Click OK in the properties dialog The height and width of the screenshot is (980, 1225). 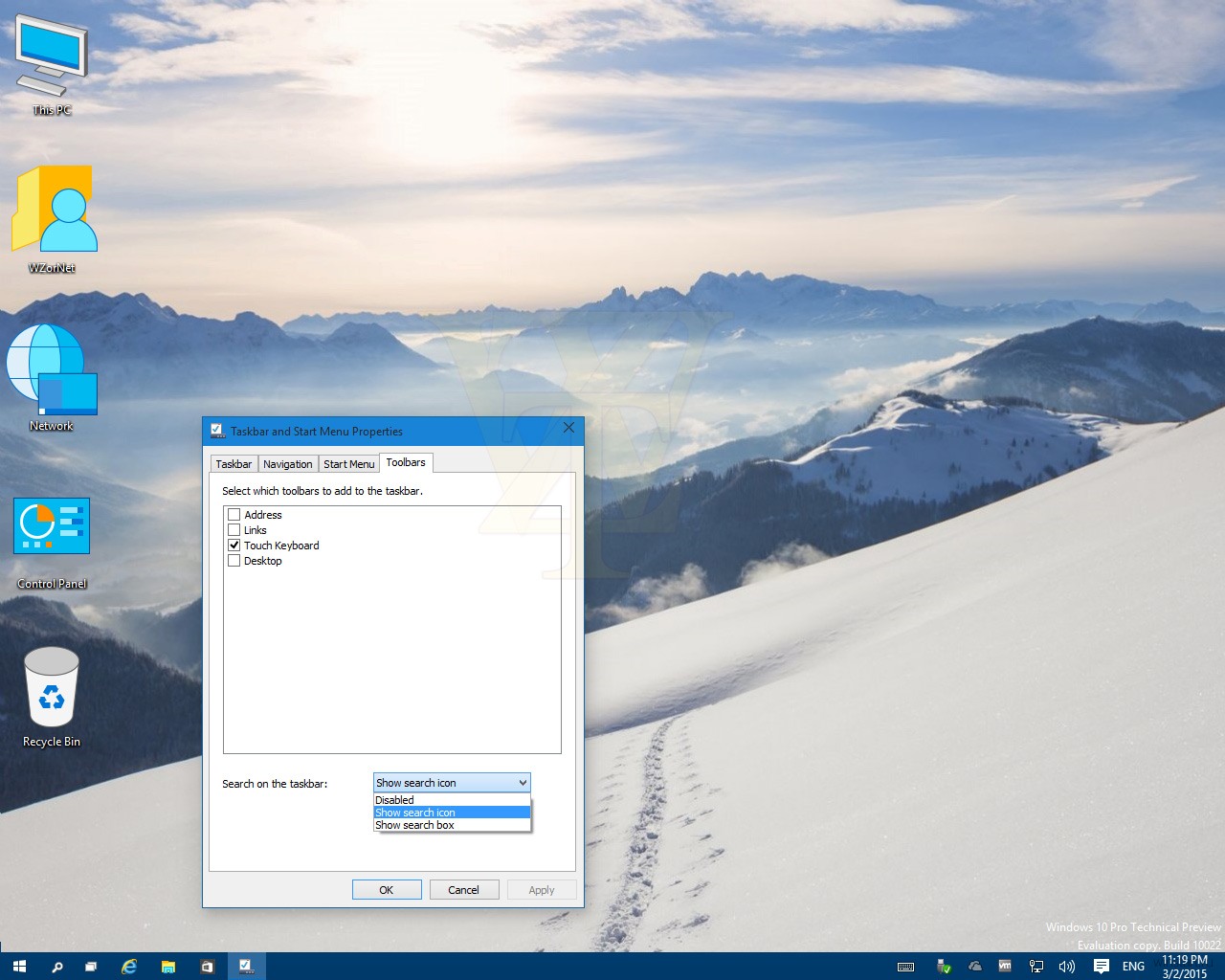pos(387,890)
